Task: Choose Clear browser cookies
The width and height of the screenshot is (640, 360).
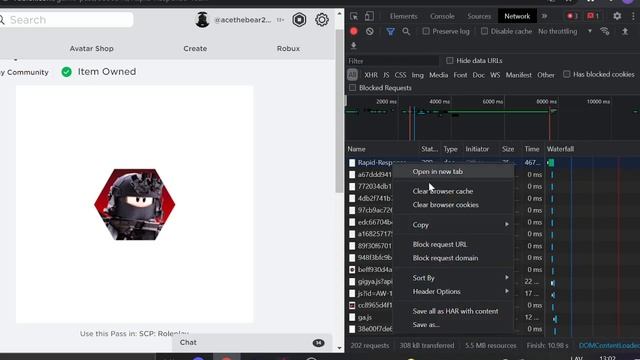Action: (x=453, y=205)
